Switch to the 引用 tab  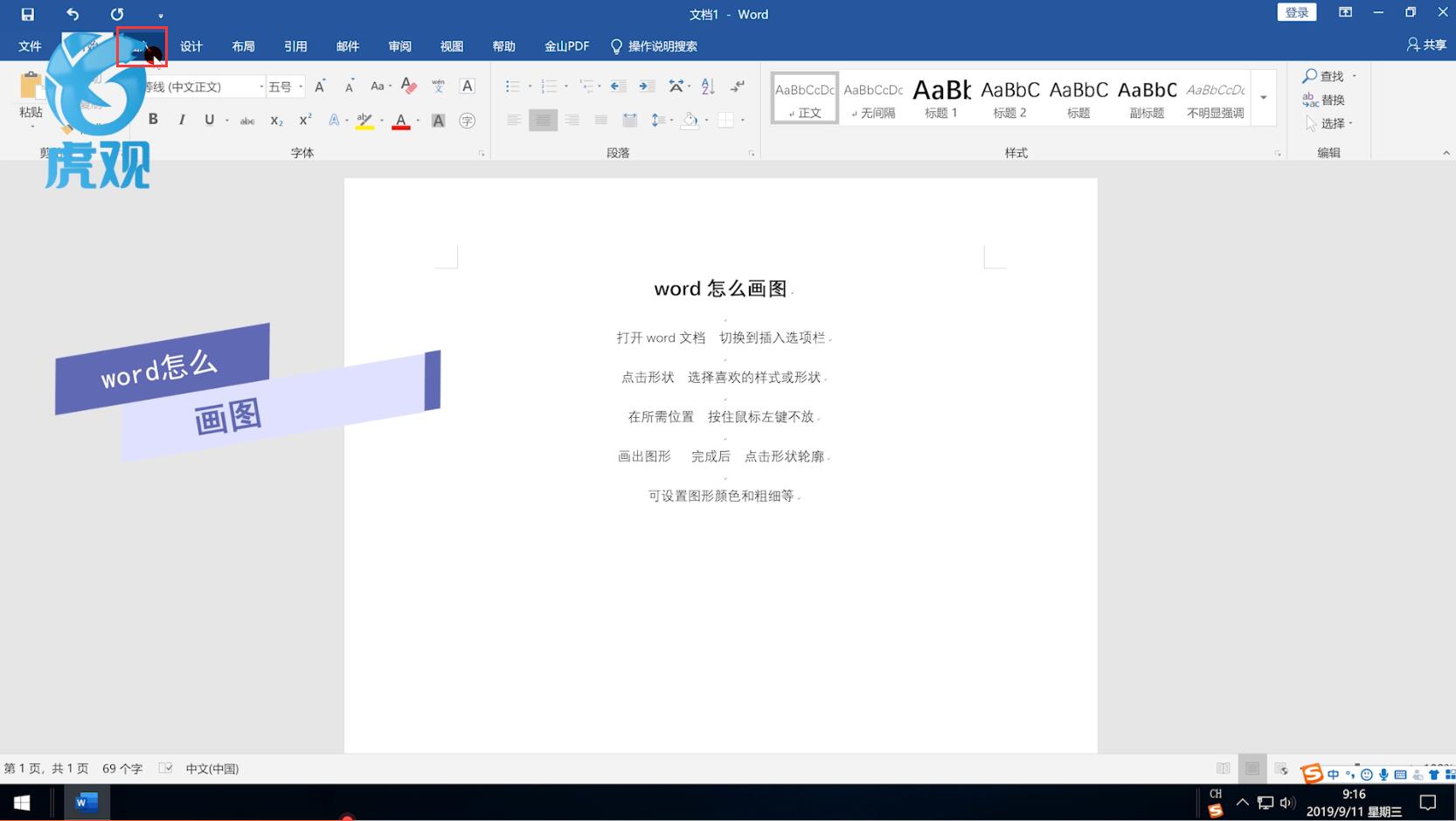tap(295, 45)
